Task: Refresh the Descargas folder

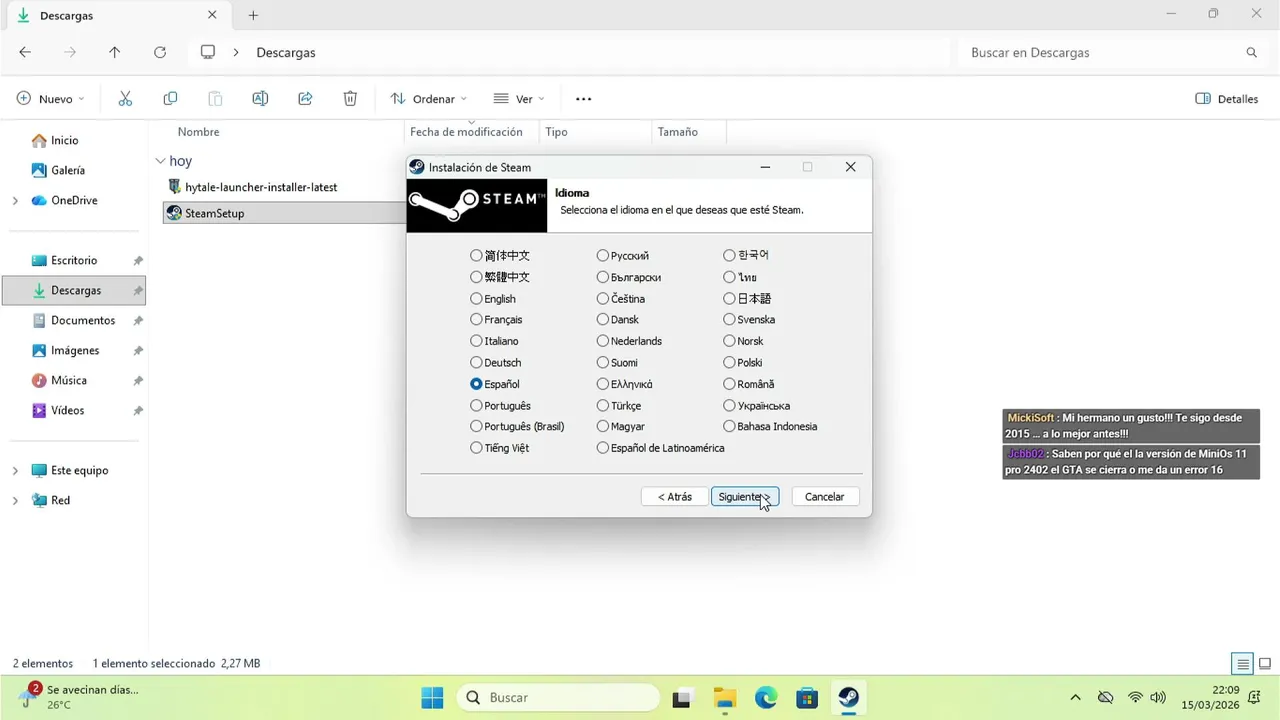Action: pyautogui.click(x=159, y=52)
